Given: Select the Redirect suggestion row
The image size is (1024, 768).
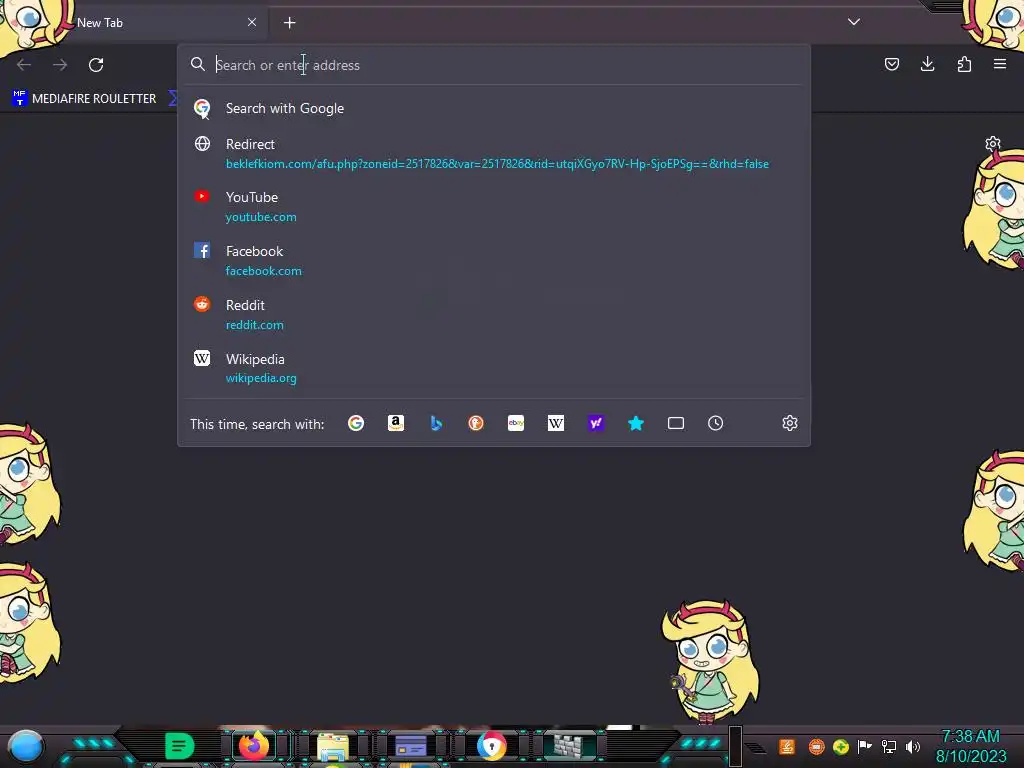Looking at the screenshot, I should [494, 153].
